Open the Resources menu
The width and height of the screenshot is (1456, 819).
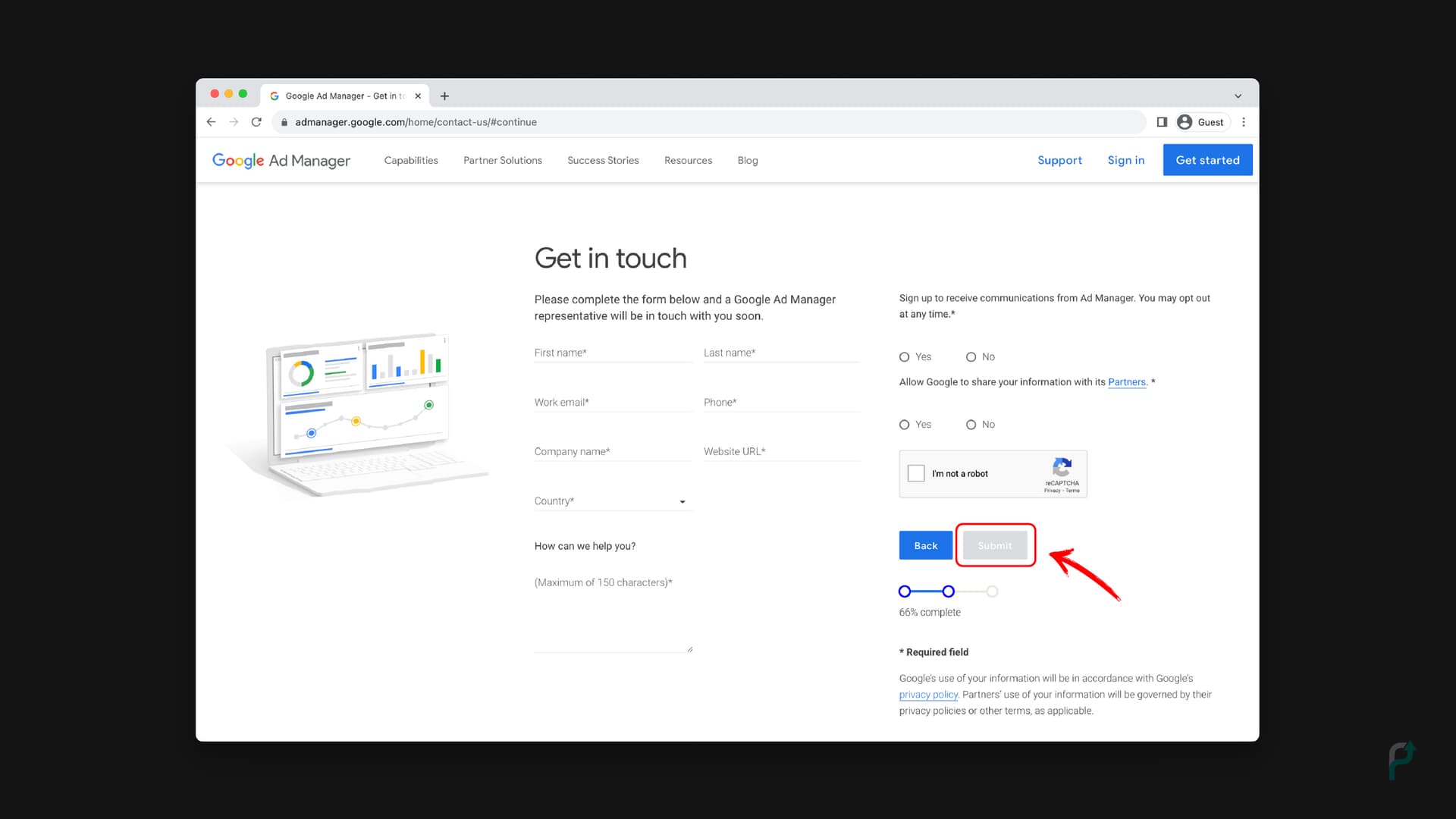point(688,160)
